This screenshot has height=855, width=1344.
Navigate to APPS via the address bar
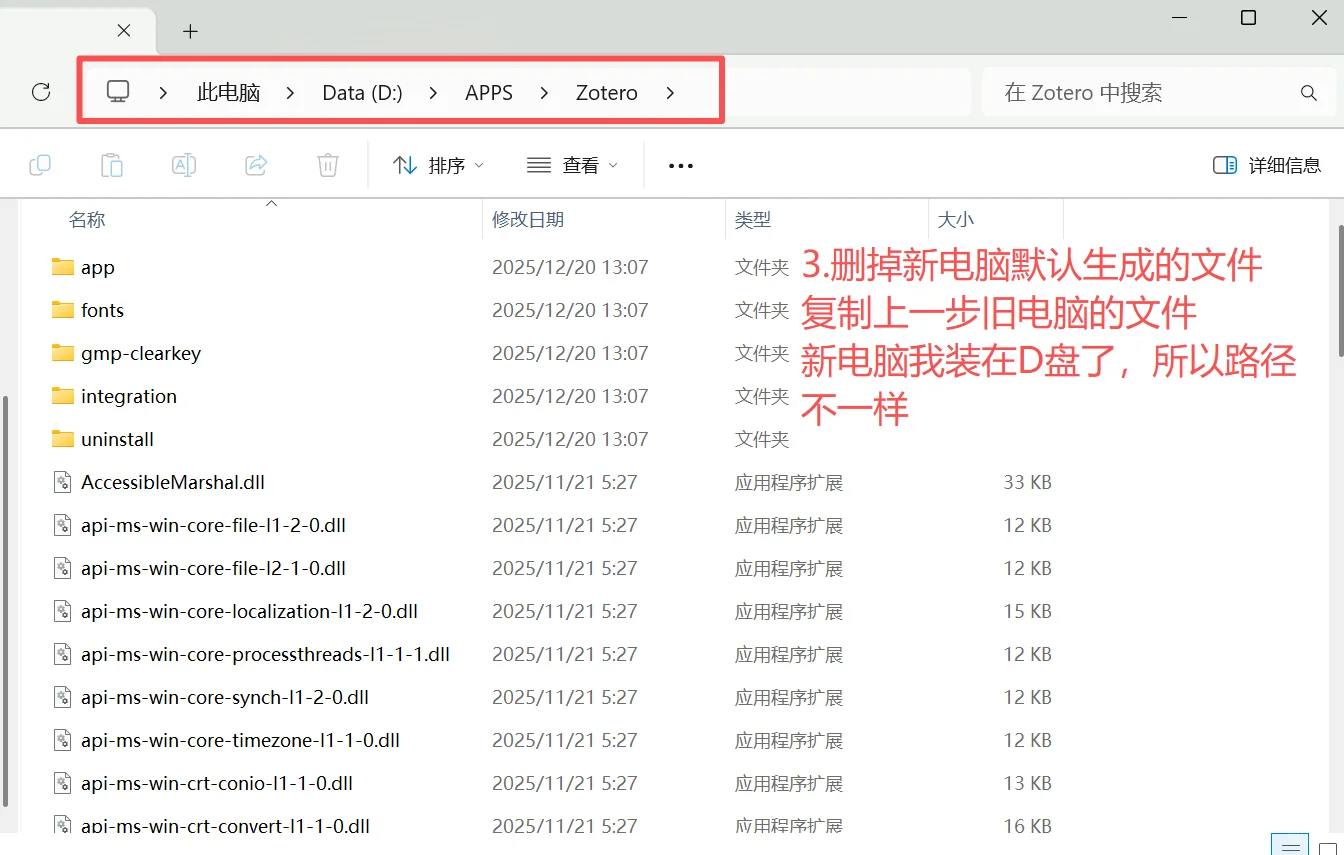point(489,91)
